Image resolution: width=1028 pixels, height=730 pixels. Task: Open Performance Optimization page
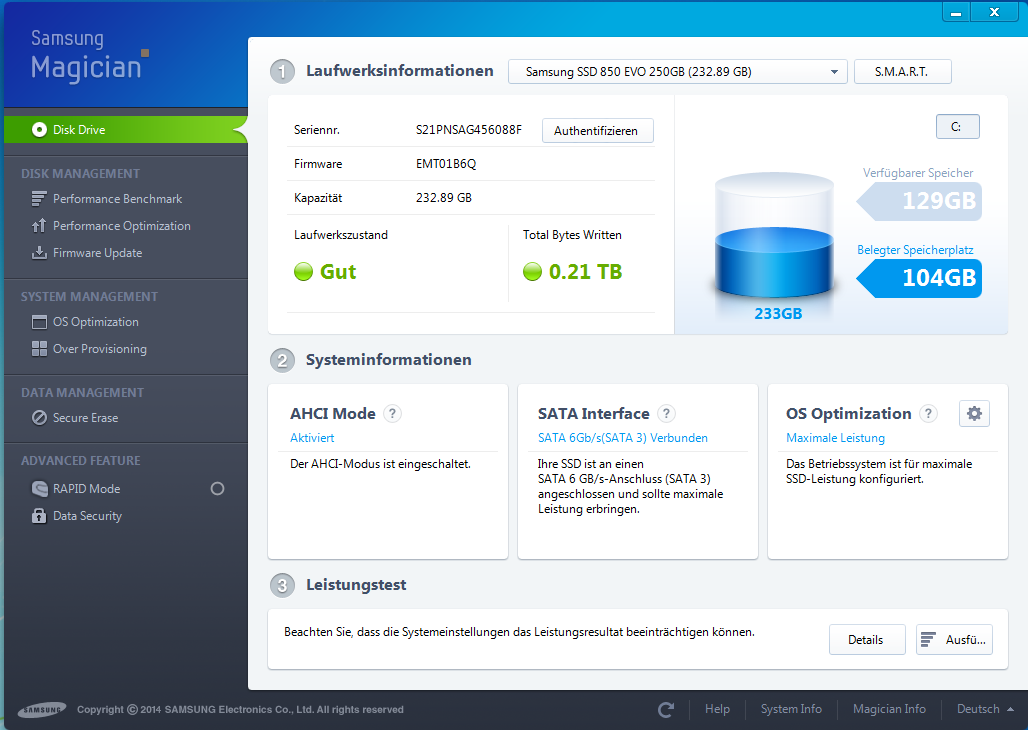[122, 226]
